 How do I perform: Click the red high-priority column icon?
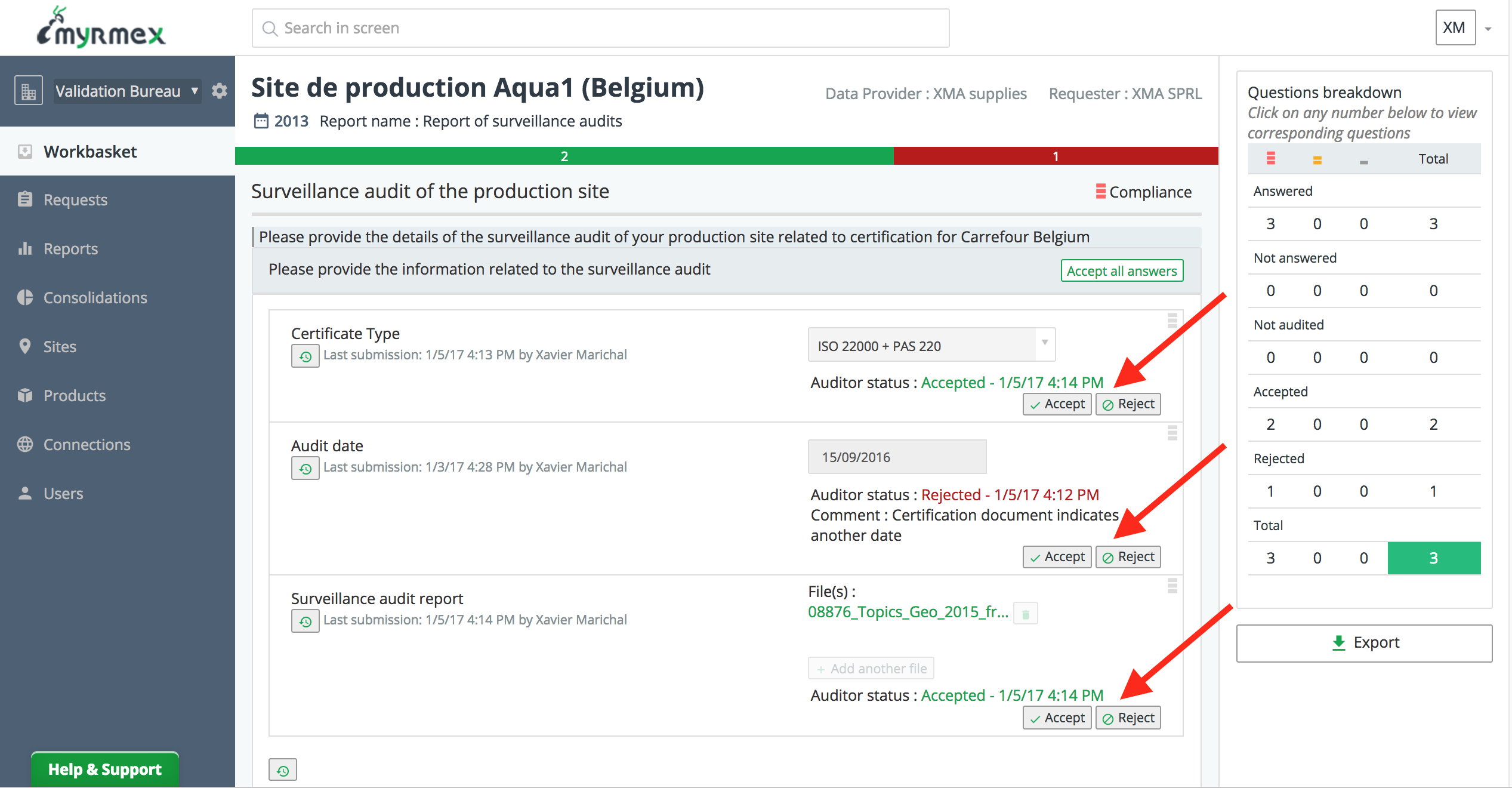point(1270,159)
